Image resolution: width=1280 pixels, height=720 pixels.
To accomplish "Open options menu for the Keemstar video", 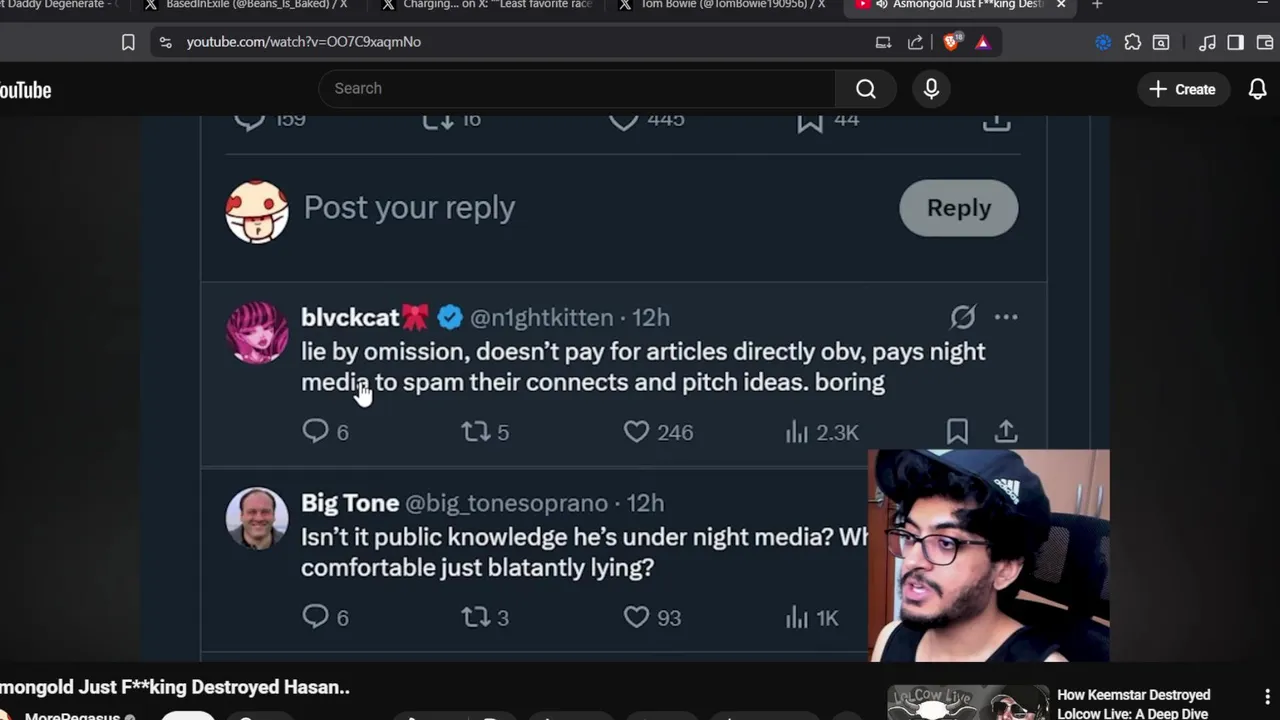I will [1267, 696].
